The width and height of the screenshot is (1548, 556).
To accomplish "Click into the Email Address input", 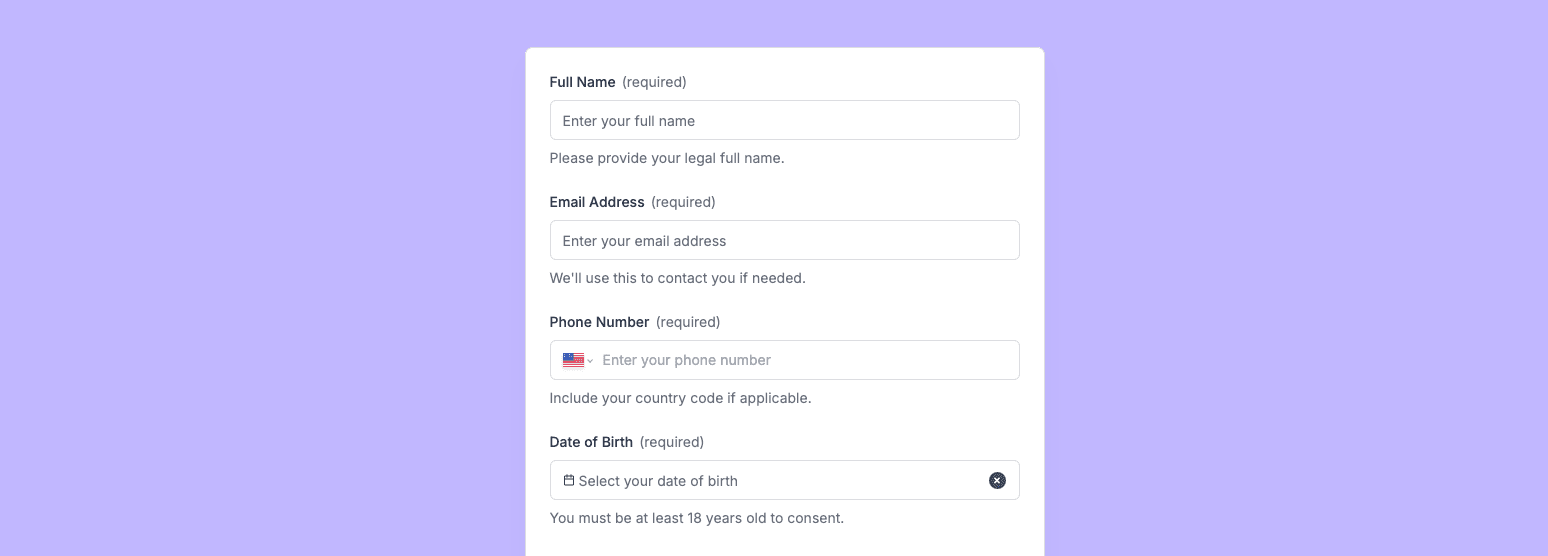I will [x=784, y=240].
